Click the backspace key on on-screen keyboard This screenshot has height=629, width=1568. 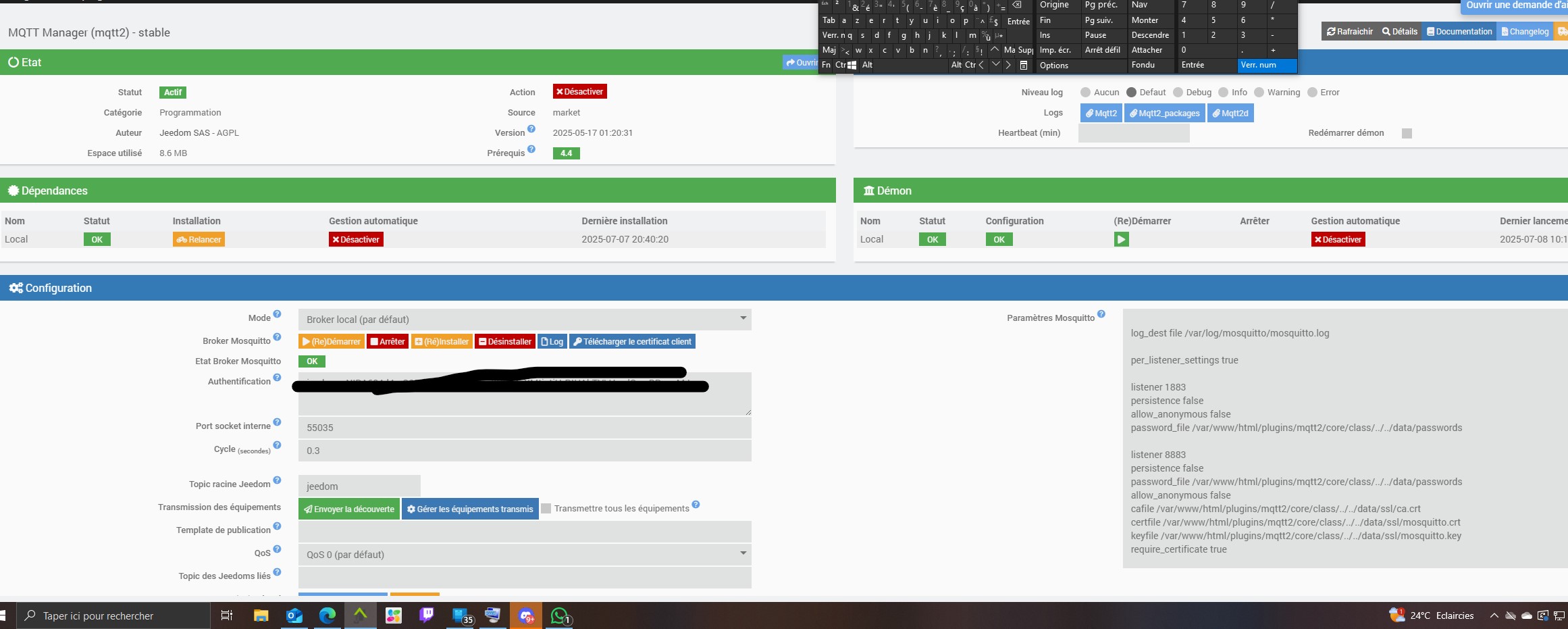click(x=1017, y=5)
